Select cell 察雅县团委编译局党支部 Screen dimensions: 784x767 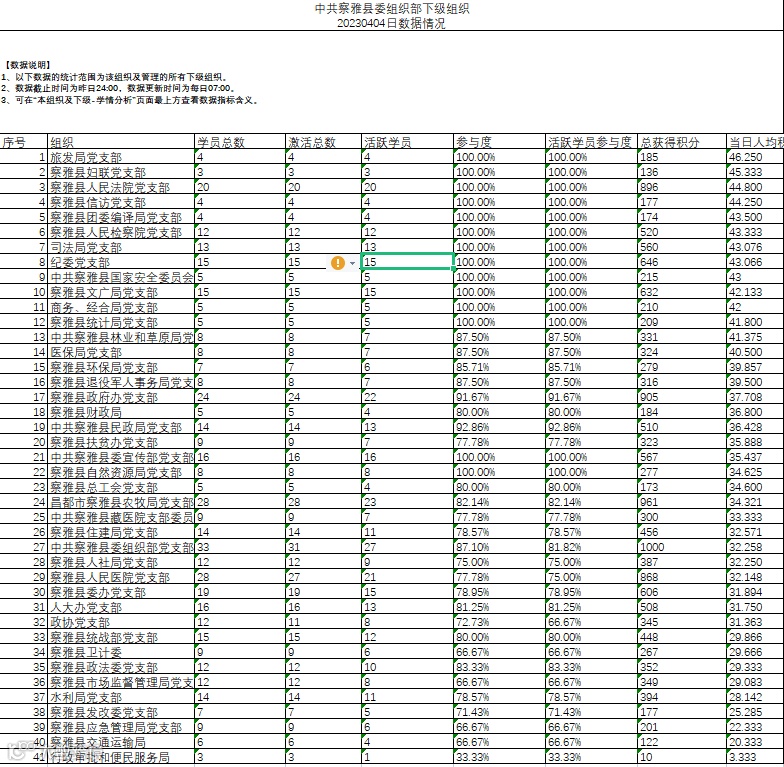click(x=121, y=217)
